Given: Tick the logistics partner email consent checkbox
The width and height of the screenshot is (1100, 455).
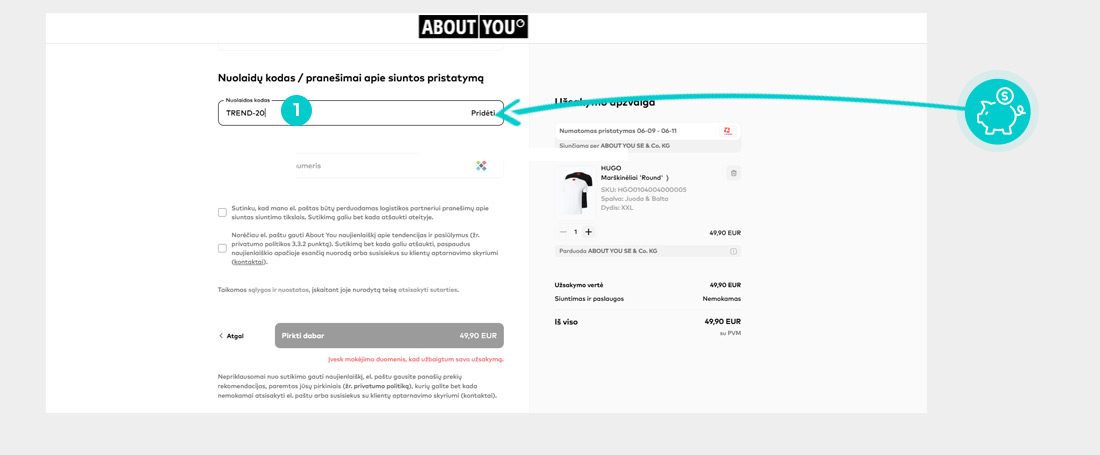Looking at the screenshot, I should (x=222, y=212).
